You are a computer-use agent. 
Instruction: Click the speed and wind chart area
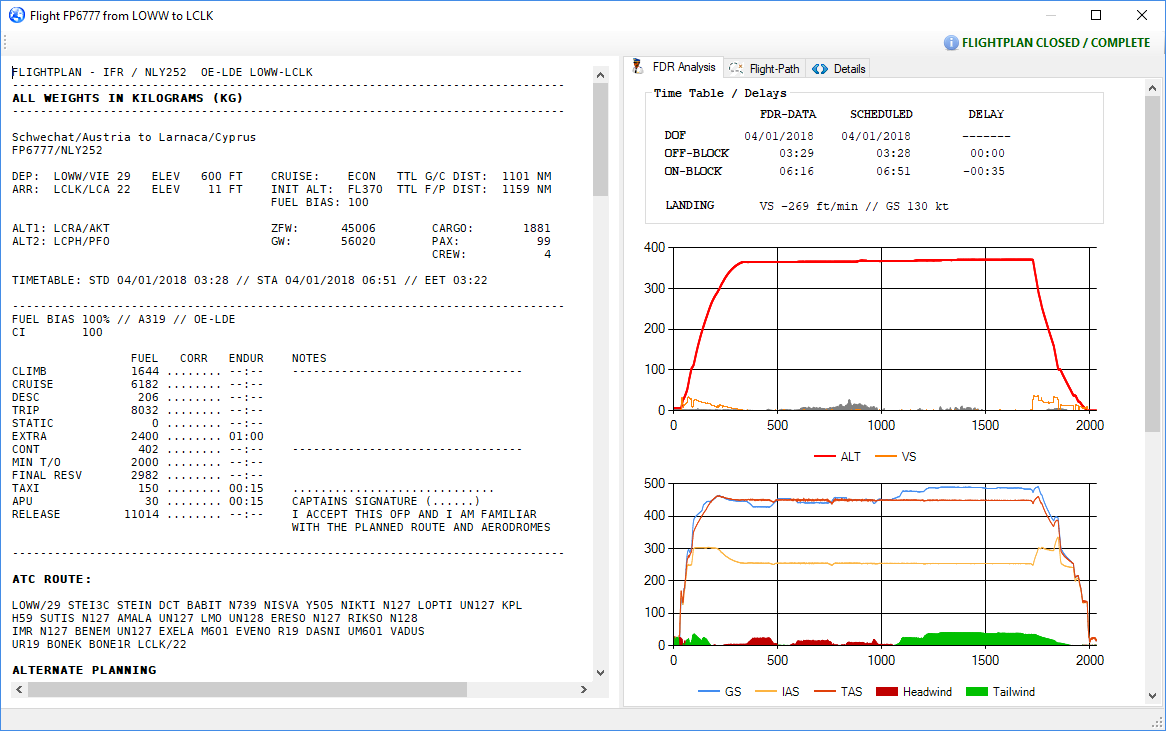pos(884,564)
